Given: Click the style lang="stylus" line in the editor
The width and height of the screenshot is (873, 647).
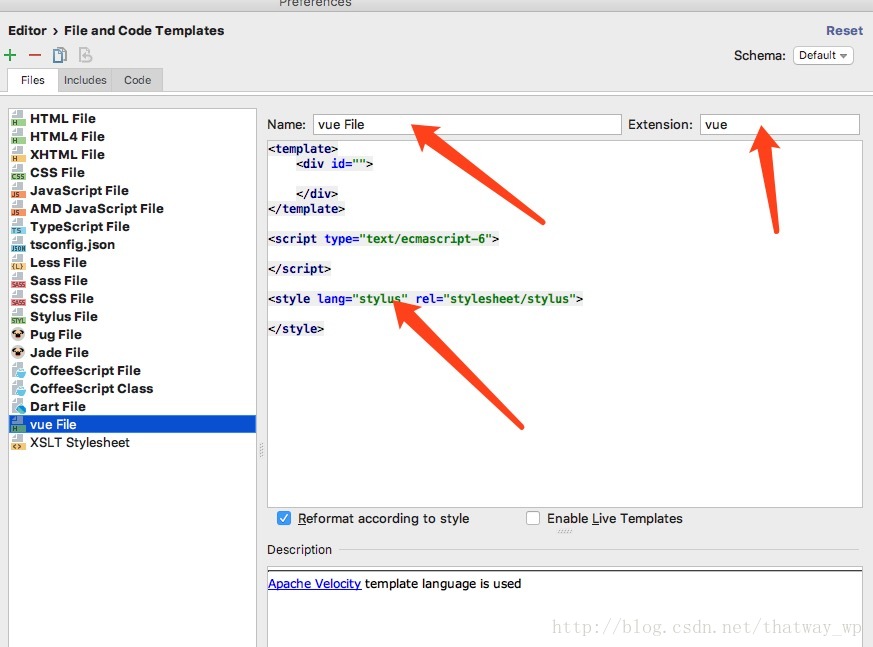Looking at the screenshot, I should [x=425, y=299].
